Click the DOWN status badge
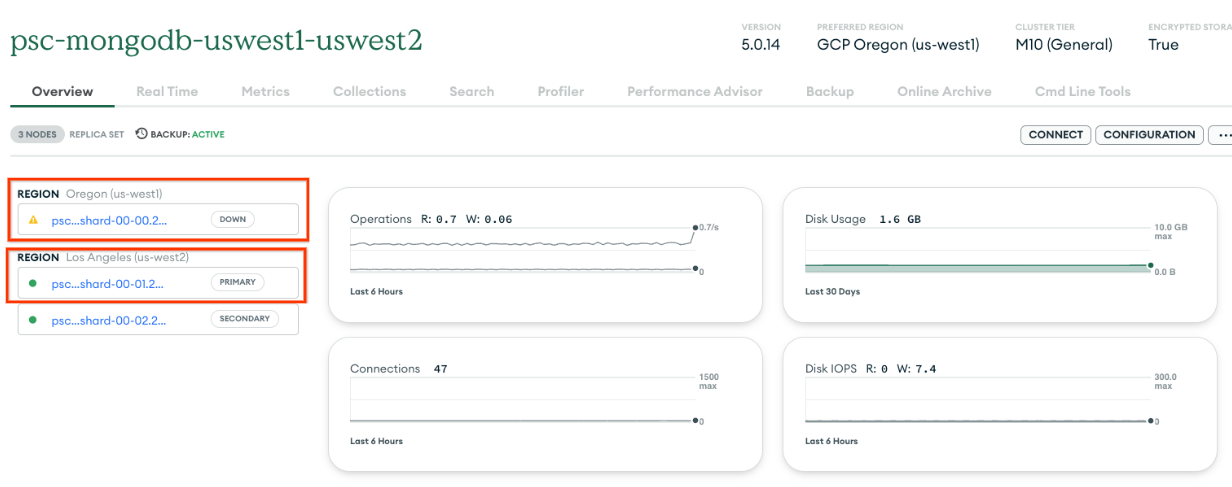The height and width of the screenshot is (487, 1232). (232, 219)
